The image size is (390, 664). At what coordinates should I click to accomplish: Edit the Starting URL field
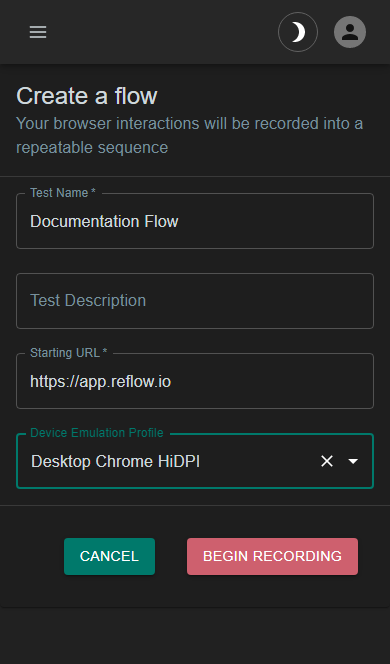point(195,381)
